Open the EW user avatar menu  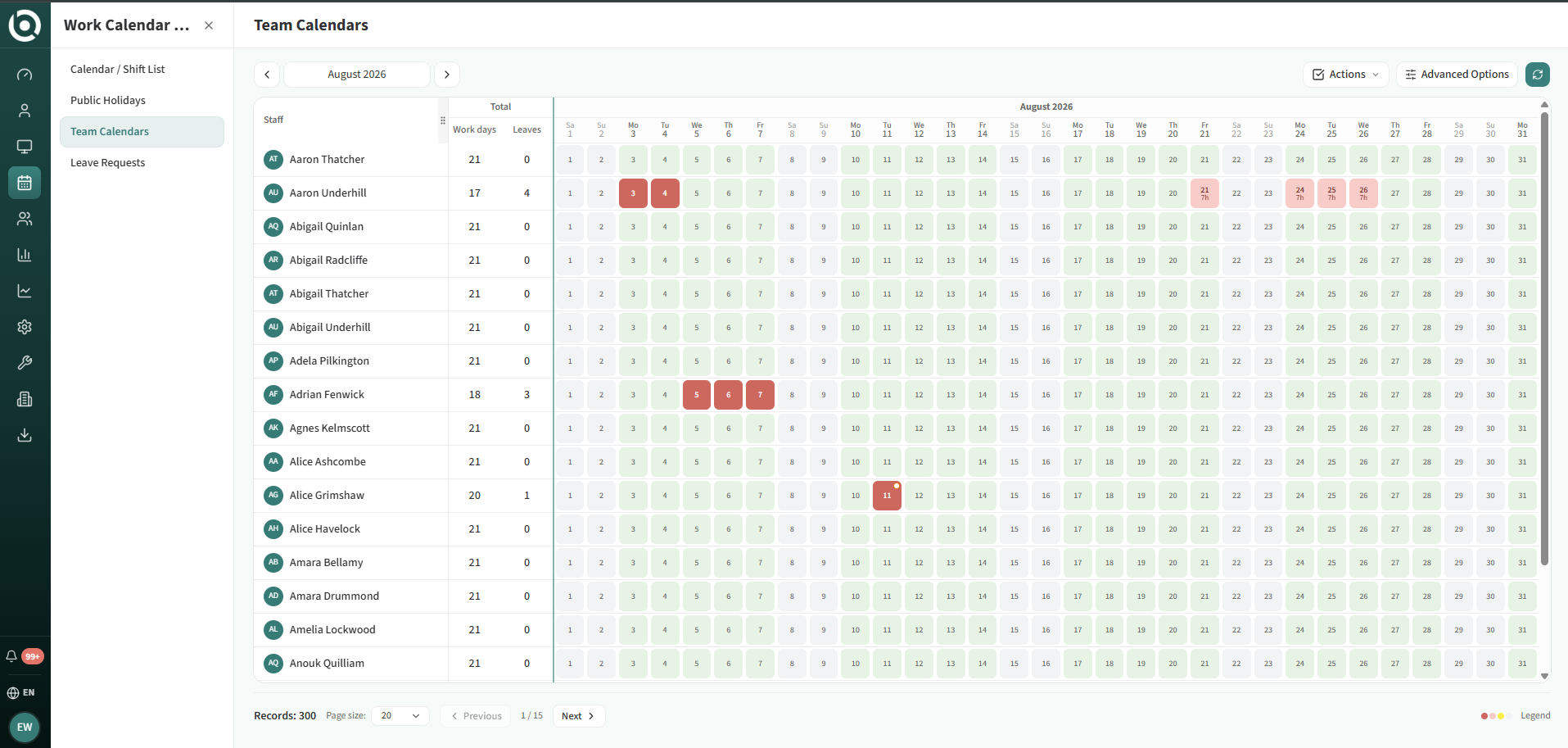25,727
